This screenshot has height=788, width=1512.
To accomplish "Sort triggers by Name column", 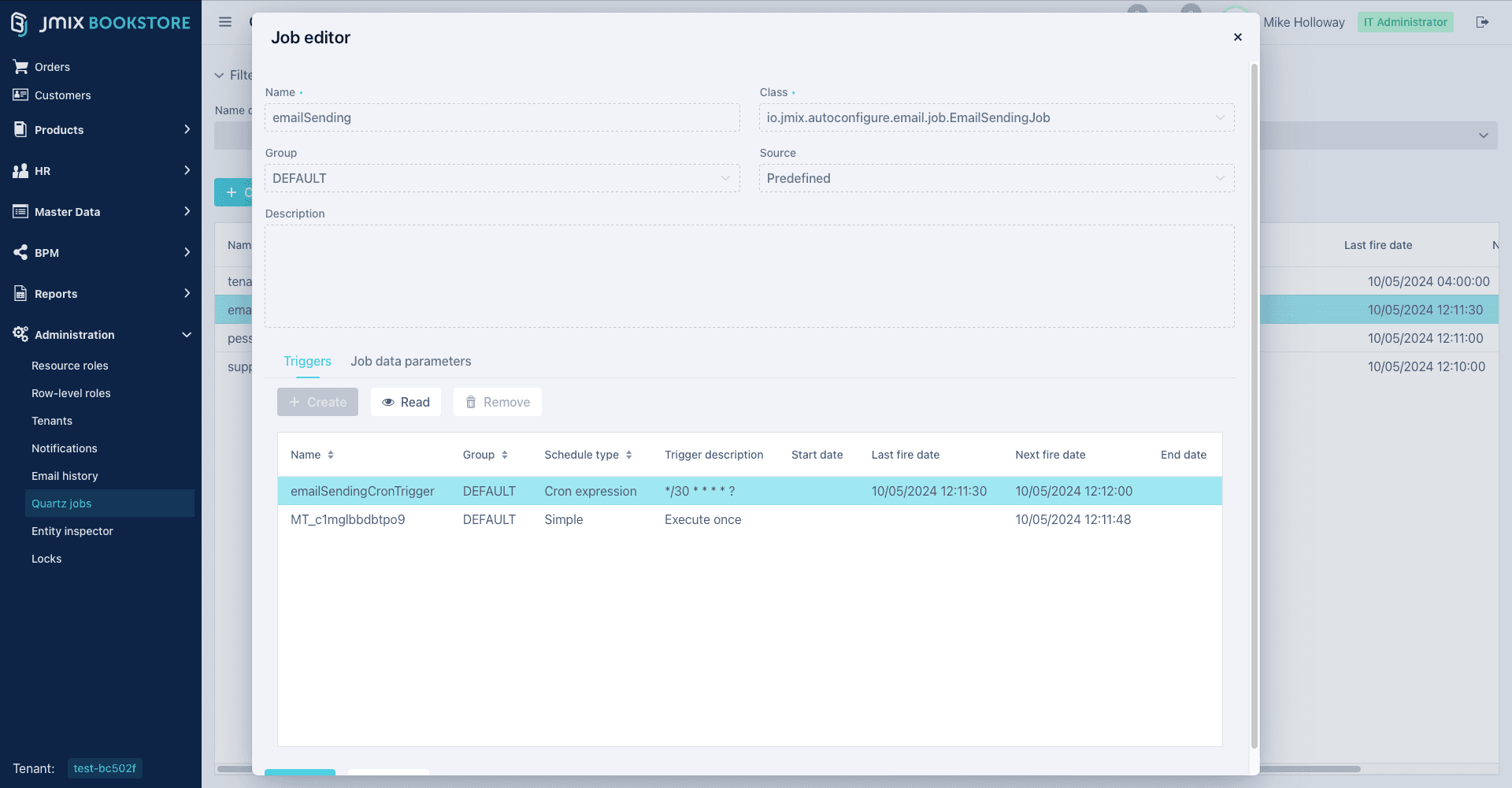I will pyautogui.click(x=331, y=455).
